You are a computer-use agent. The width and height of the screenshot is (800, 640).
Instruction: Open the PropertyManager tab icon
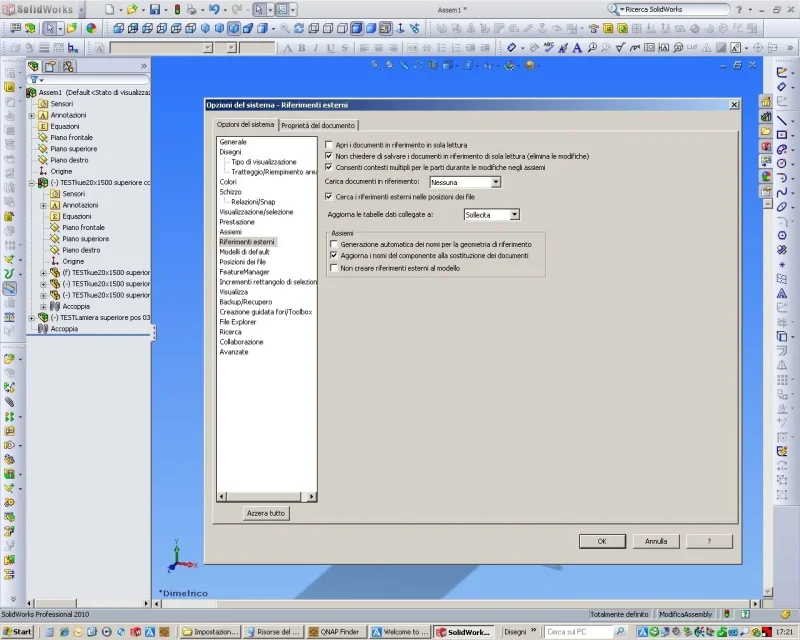(50, 66)
